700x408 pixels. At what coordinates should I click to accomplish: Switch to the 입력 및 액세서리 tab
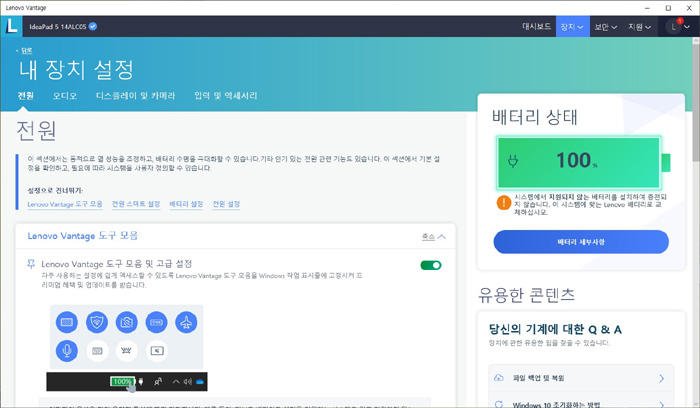(x=225, y=96)
